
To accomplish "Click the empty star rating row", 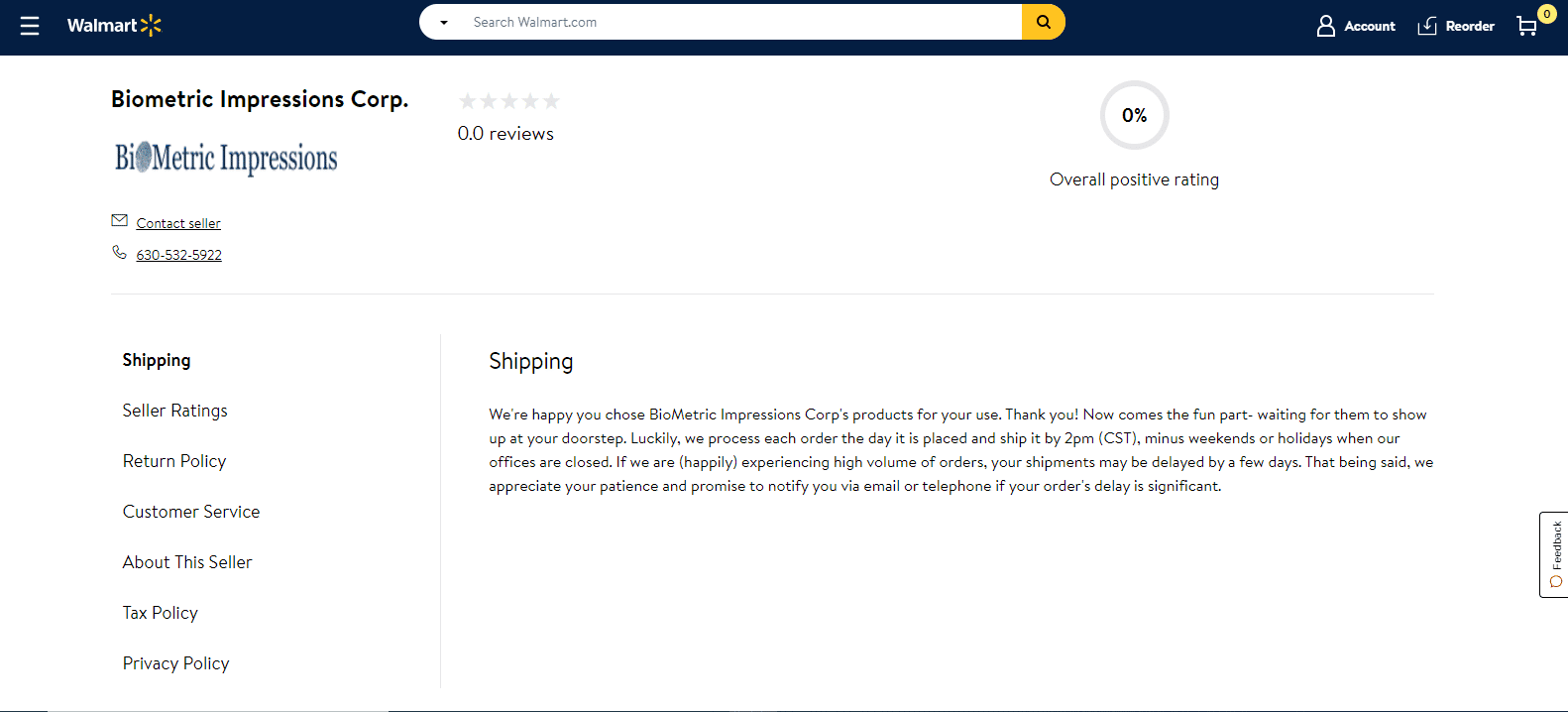I will pyautogui.click(x=509, y=101).
